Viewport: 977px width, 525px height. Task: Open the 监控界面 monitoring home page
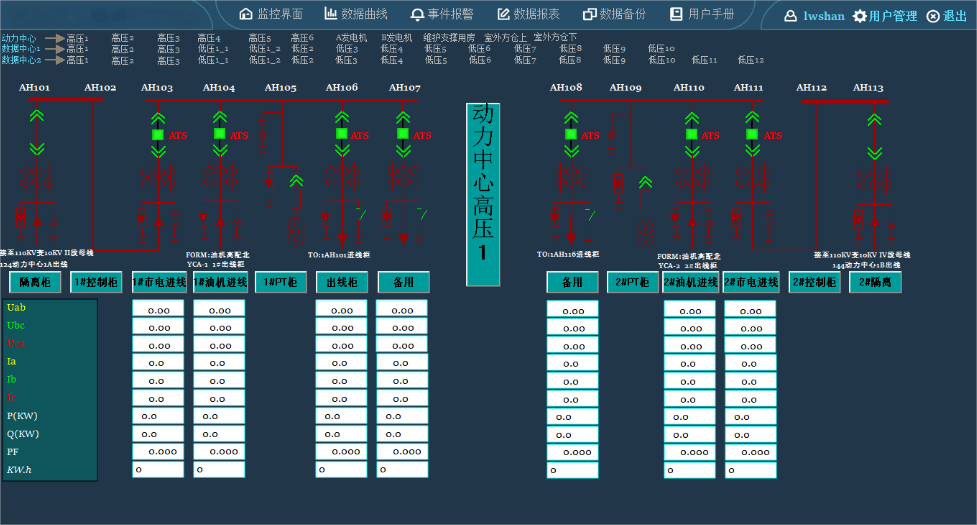(271, 14)
